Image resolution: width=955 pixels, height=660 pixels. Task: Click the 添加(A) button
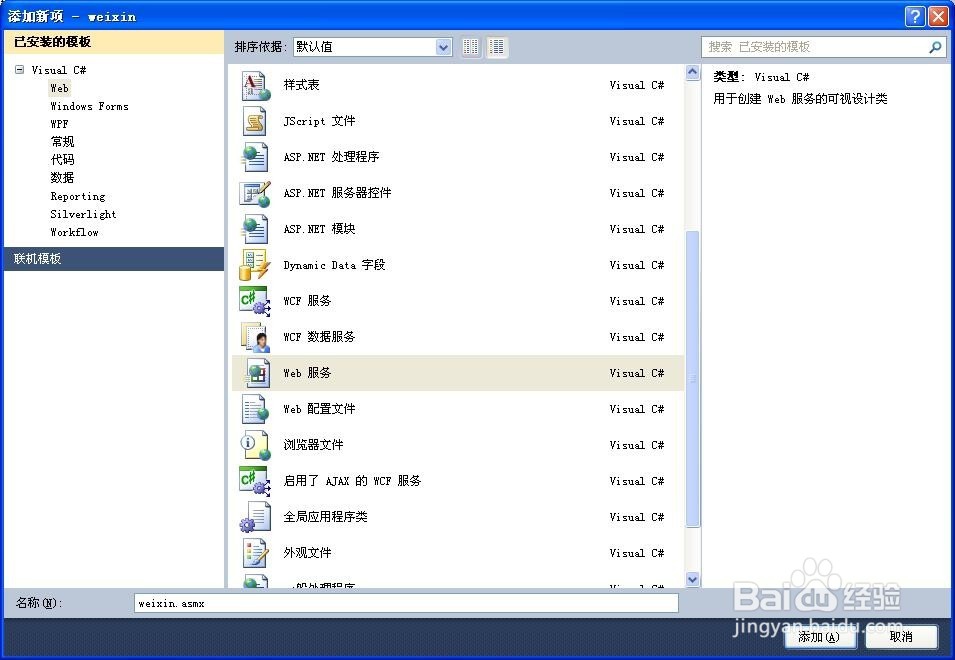(819, 637)
